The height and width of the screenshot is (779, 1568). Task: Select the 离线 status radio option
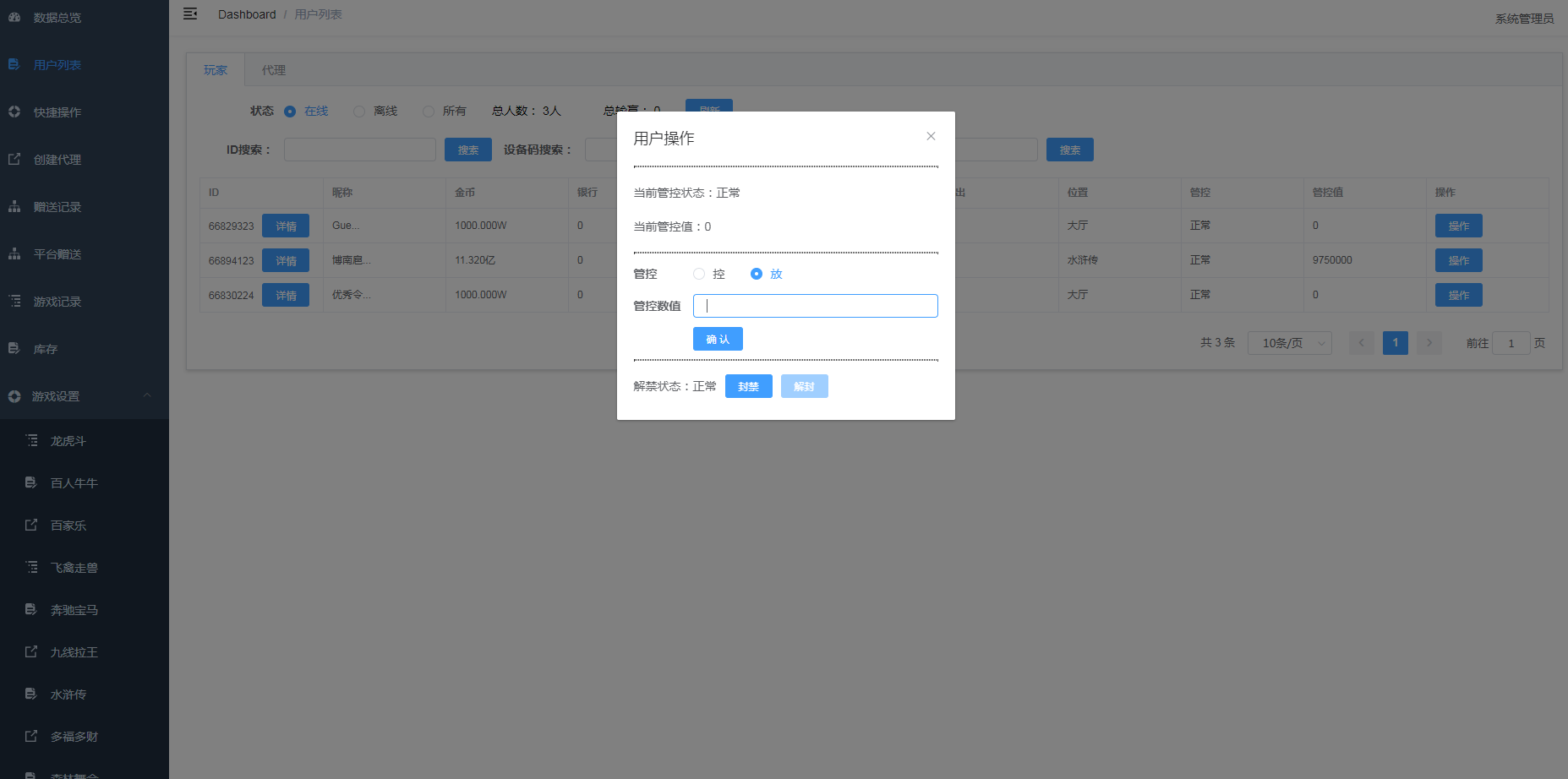click(359, 112)
